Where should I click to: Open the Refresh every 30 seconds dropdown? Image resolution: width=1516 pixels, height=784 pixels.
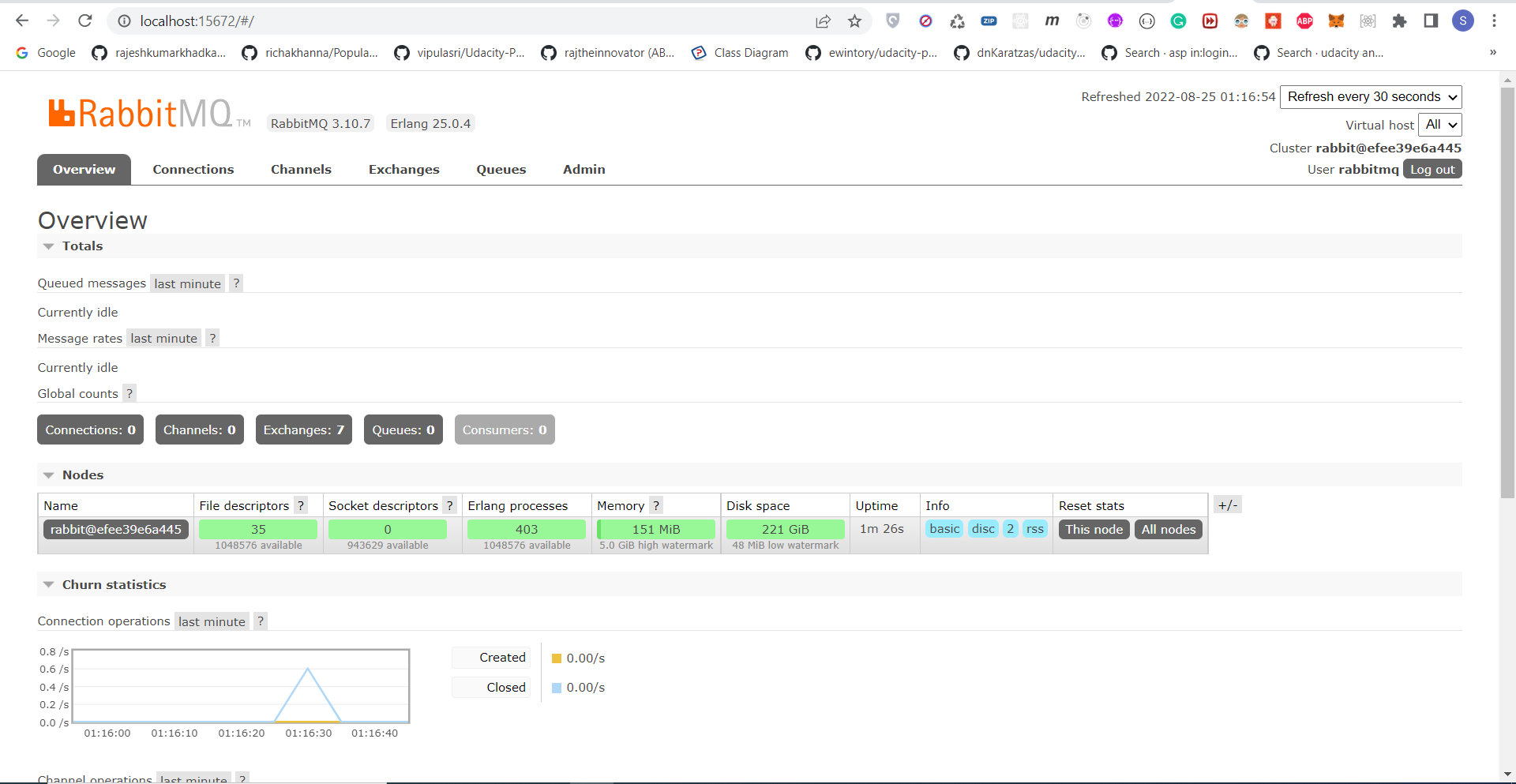coord(1371,97)
